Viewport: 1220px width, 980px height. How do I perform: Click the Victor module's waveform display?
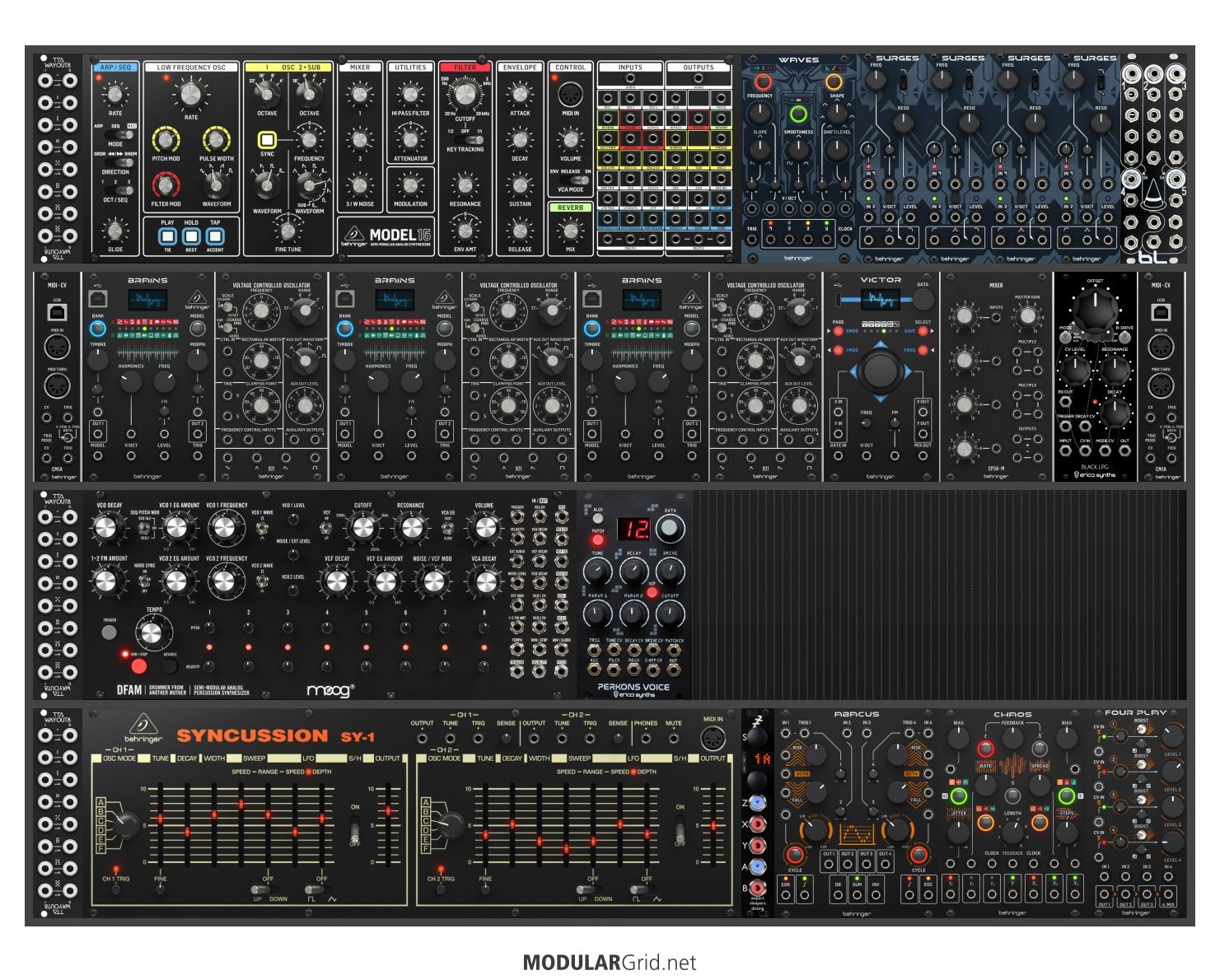point(881,298)
